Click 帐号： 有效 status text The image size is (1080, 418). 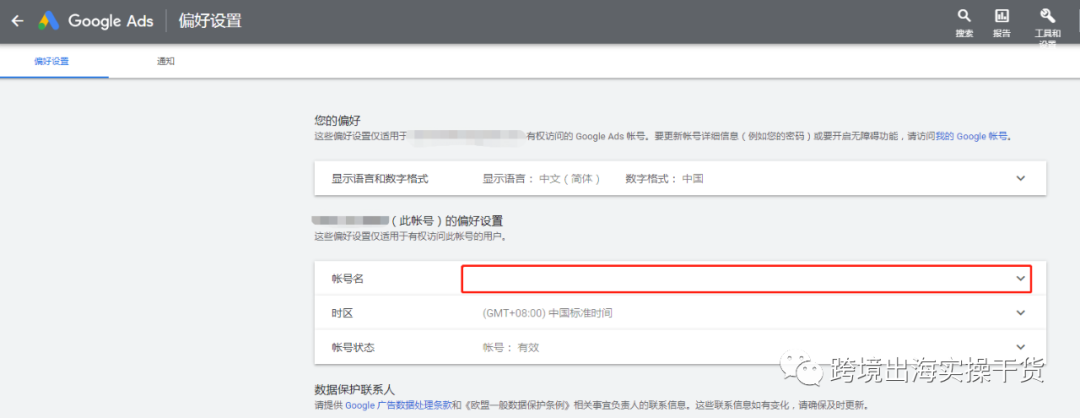click(510, 348)
